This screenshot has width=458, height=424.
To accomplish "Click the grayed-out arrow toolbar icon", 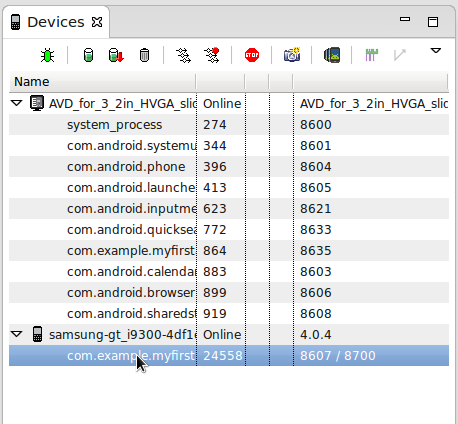I will point(399,55).
